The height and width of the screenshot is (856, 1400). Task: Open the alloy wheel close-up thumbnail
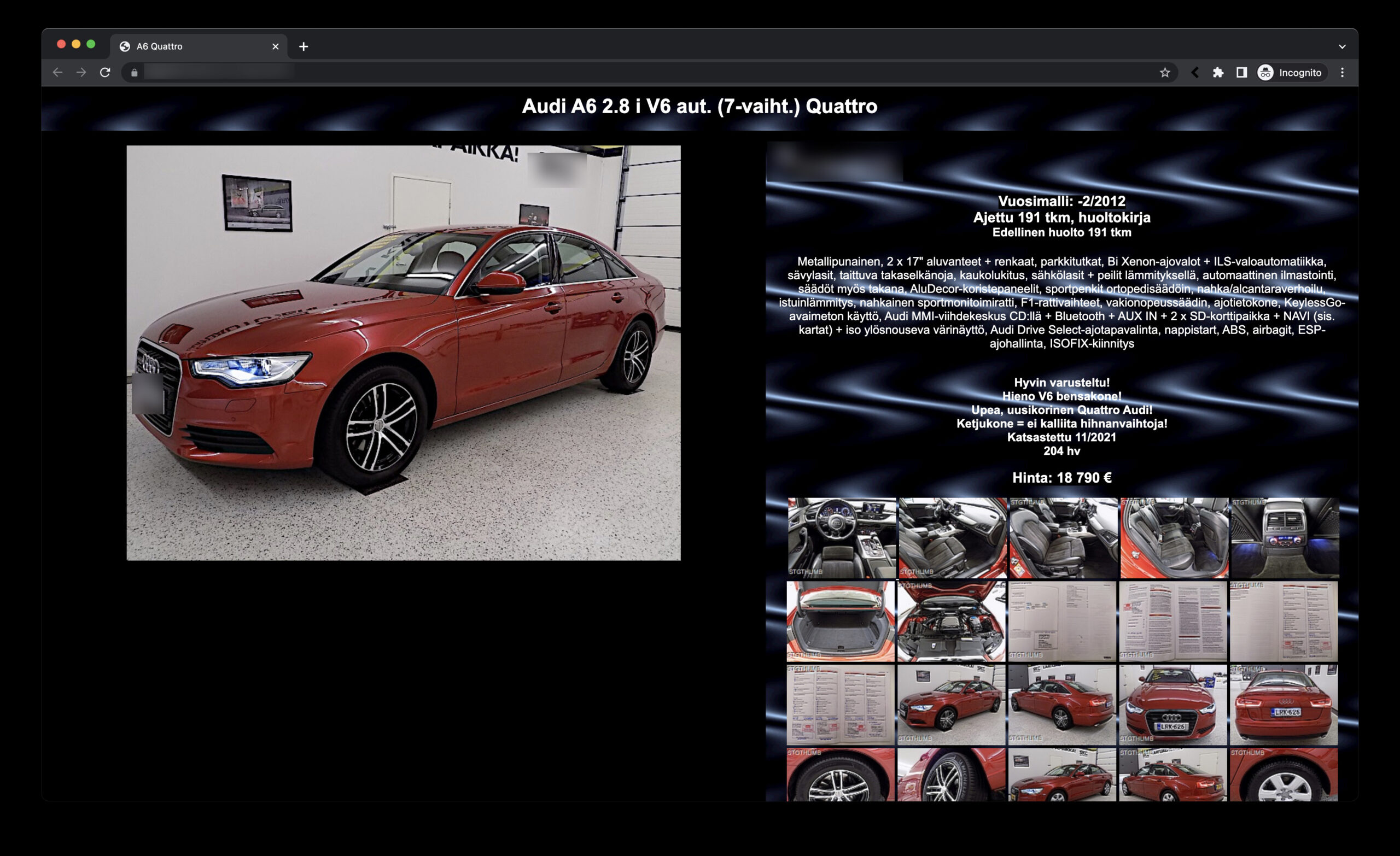point(841,775)
